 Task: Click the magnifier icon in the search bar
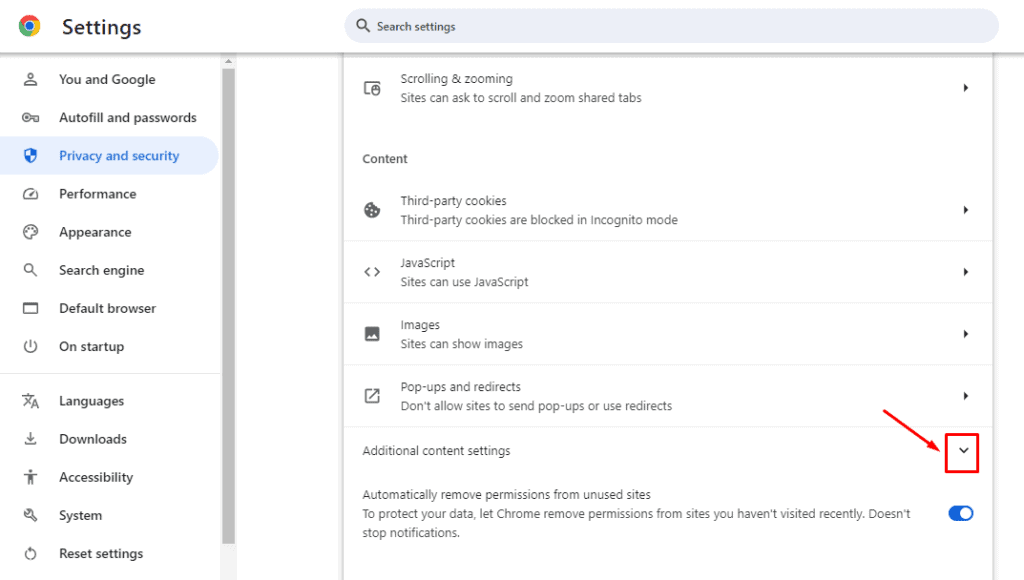(363, 25)
